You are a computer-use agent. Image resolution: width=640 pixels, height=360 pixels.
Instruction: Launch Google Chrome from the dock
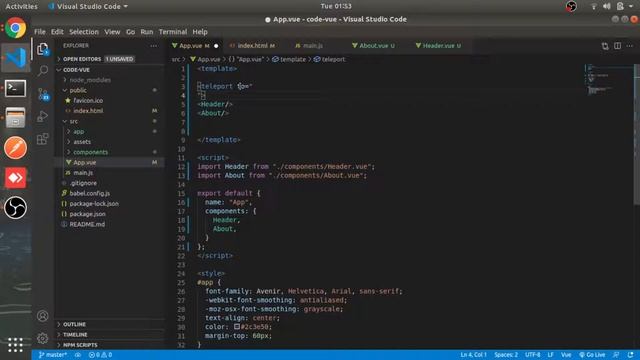[x=16, y=28]
